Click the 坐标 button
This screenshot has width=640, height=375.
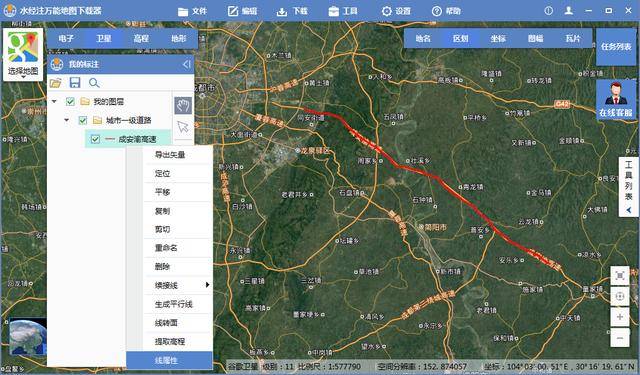pos(498,38)
